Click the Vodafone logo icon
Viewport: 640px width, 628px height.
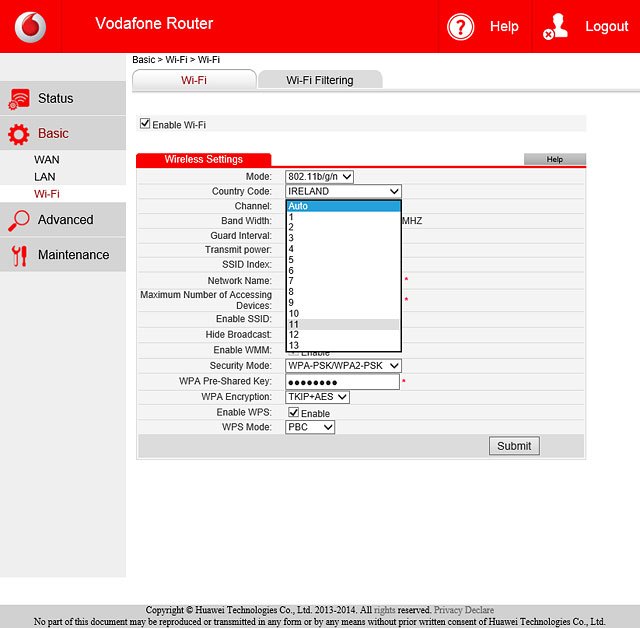tap(30, 27)
